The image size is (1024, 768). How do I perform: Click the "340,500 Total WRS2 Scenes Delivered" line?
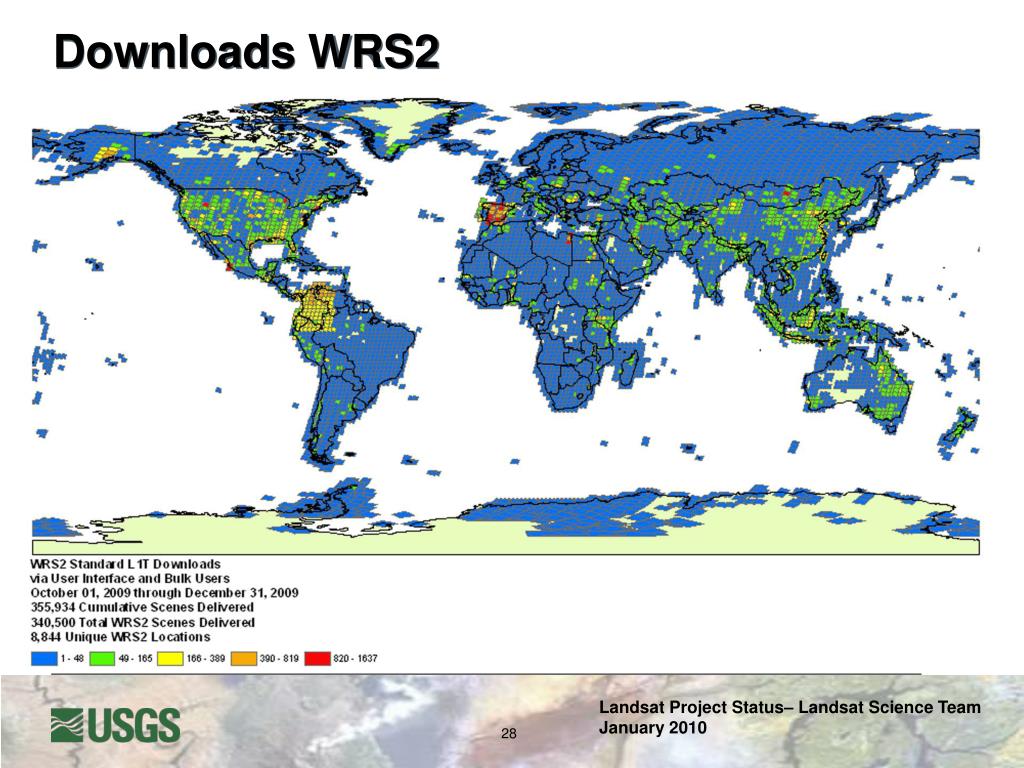click(x=142, y=622)
